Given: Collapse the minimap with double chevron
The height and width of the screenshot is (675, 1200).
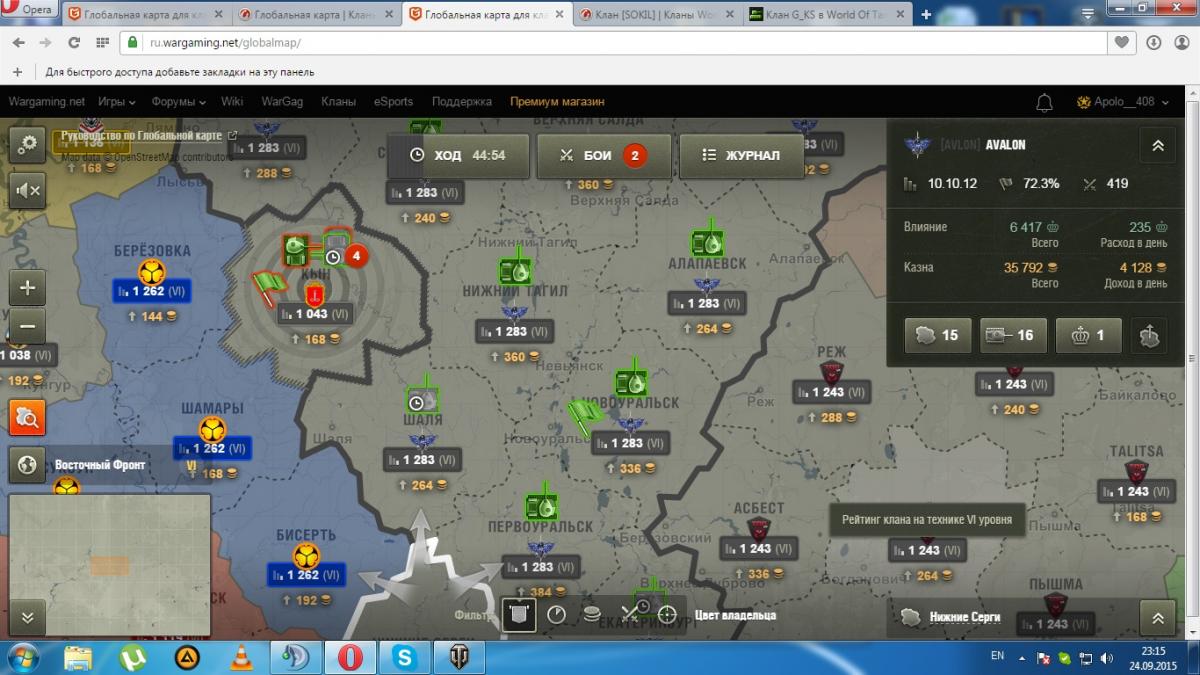Looking at the screenshot, I should click(28, 617).
